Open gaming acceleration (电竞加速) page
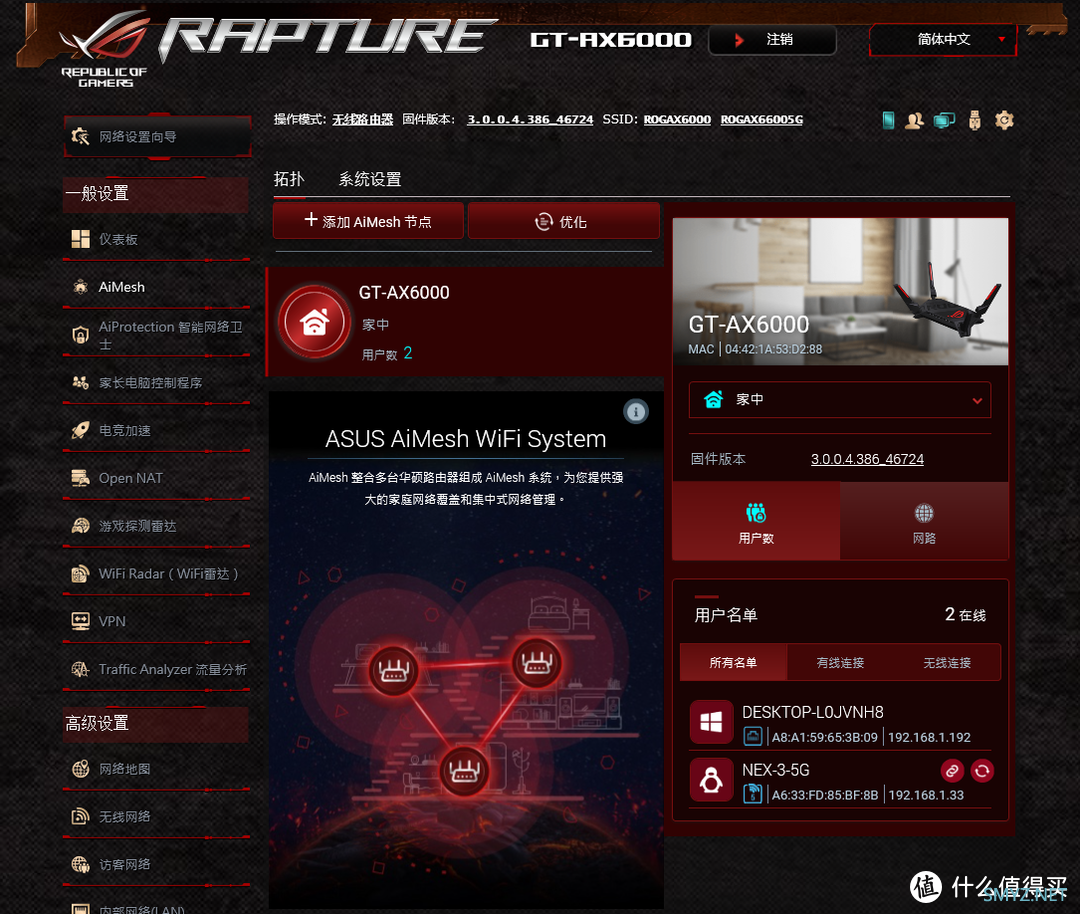Screen dimensions: 1080x914 157,430
